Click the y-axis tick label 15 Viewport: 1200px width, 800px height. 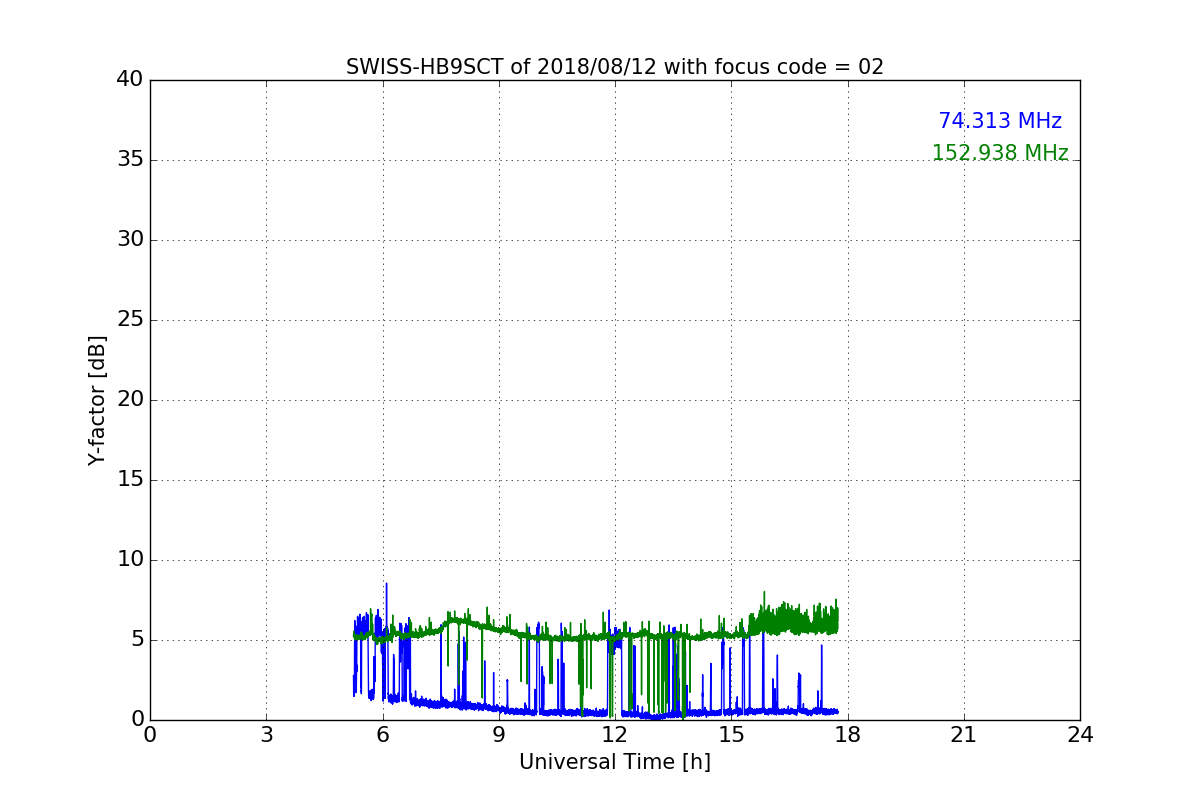tap(130, 480)
